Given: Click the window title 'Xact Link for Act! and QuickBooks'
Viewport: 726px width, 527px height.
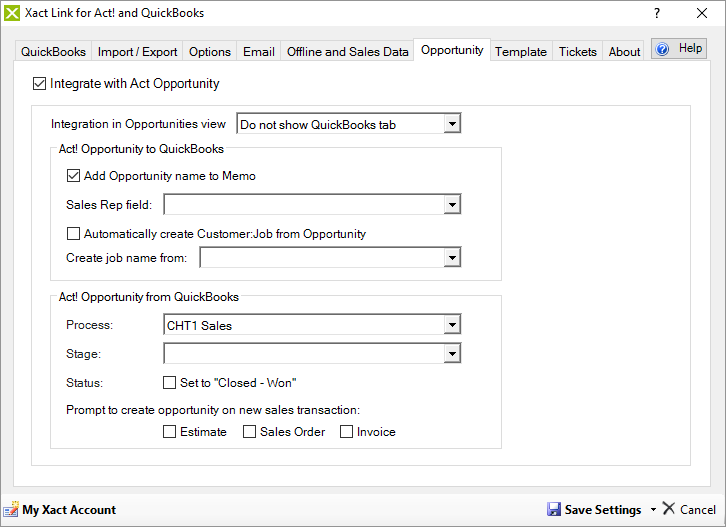Looking at the screenshot, I should 114,13.
